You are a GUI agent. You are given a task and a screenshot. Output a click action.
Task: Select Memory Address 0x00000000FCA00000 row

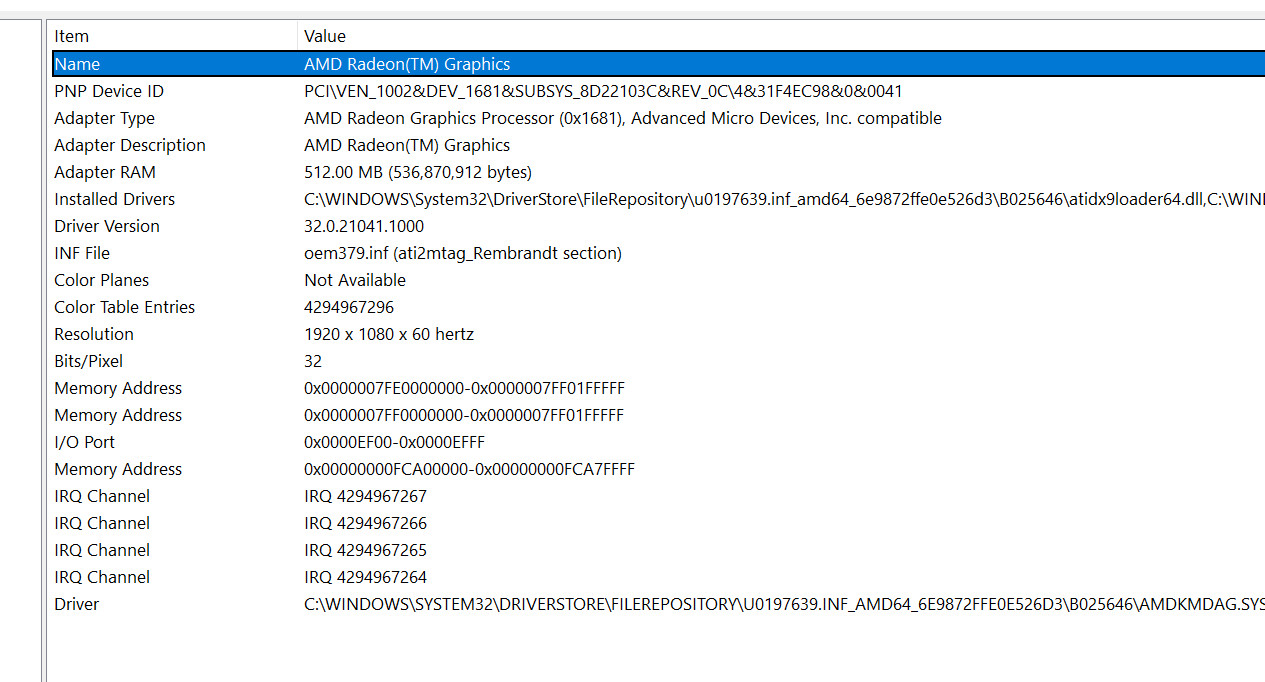pyautogui.click(x=658, y=469)
